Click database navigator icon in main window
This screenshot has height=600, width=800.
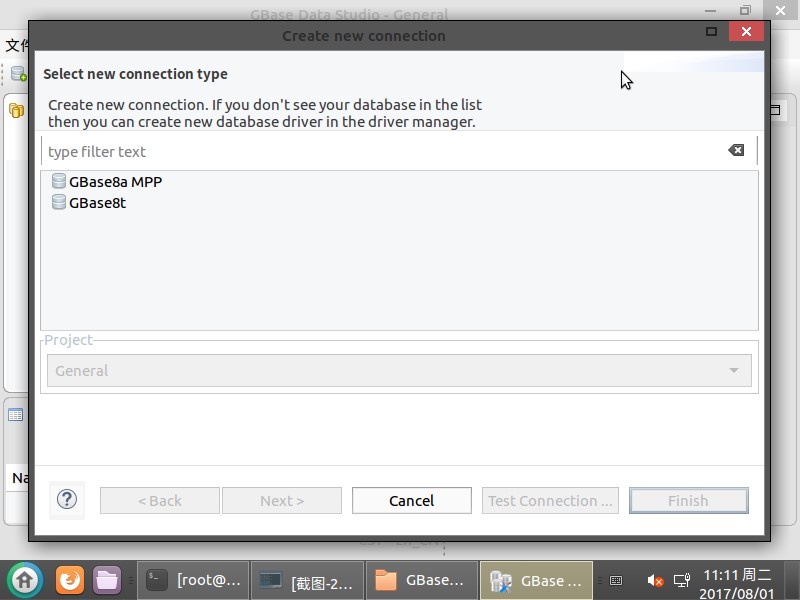(x=16, y=110)
